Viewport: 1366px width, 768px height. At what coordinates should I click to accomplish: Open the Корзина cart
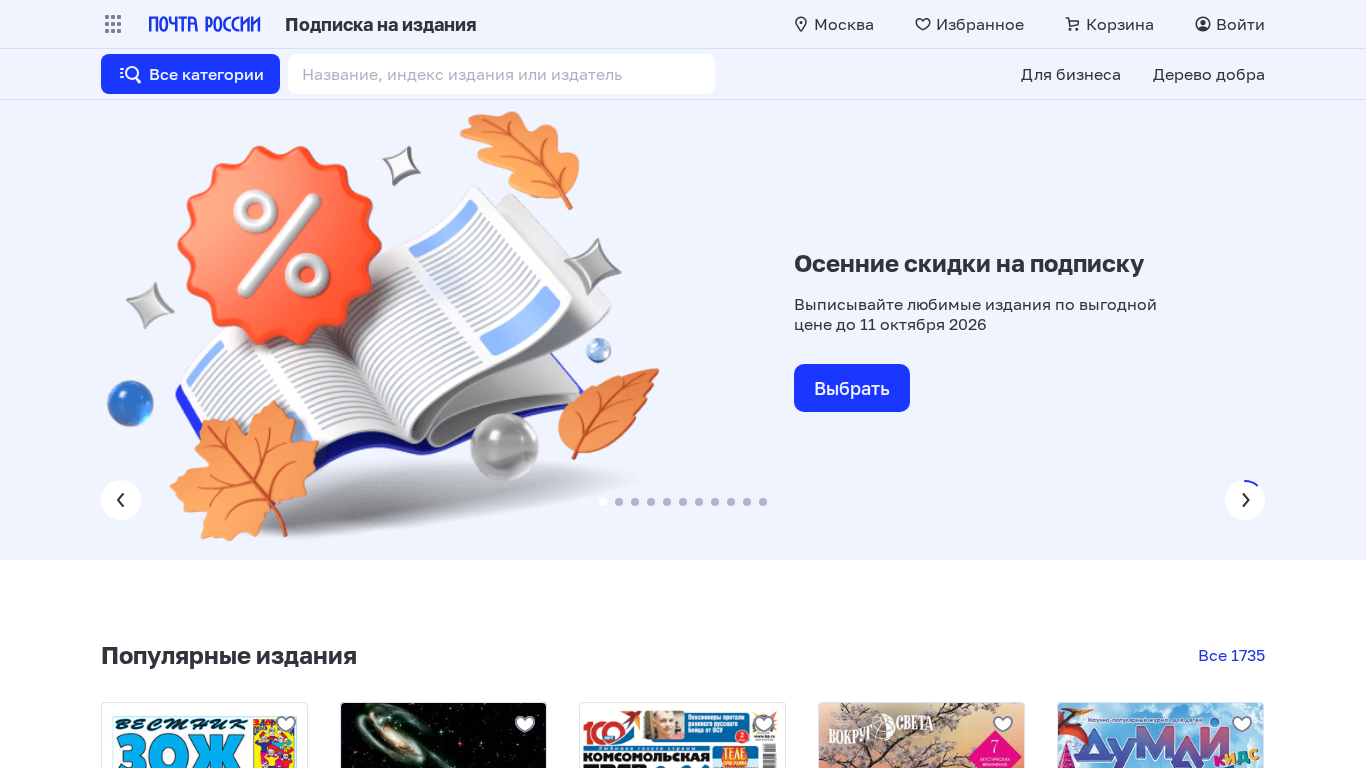(1109, 24)
